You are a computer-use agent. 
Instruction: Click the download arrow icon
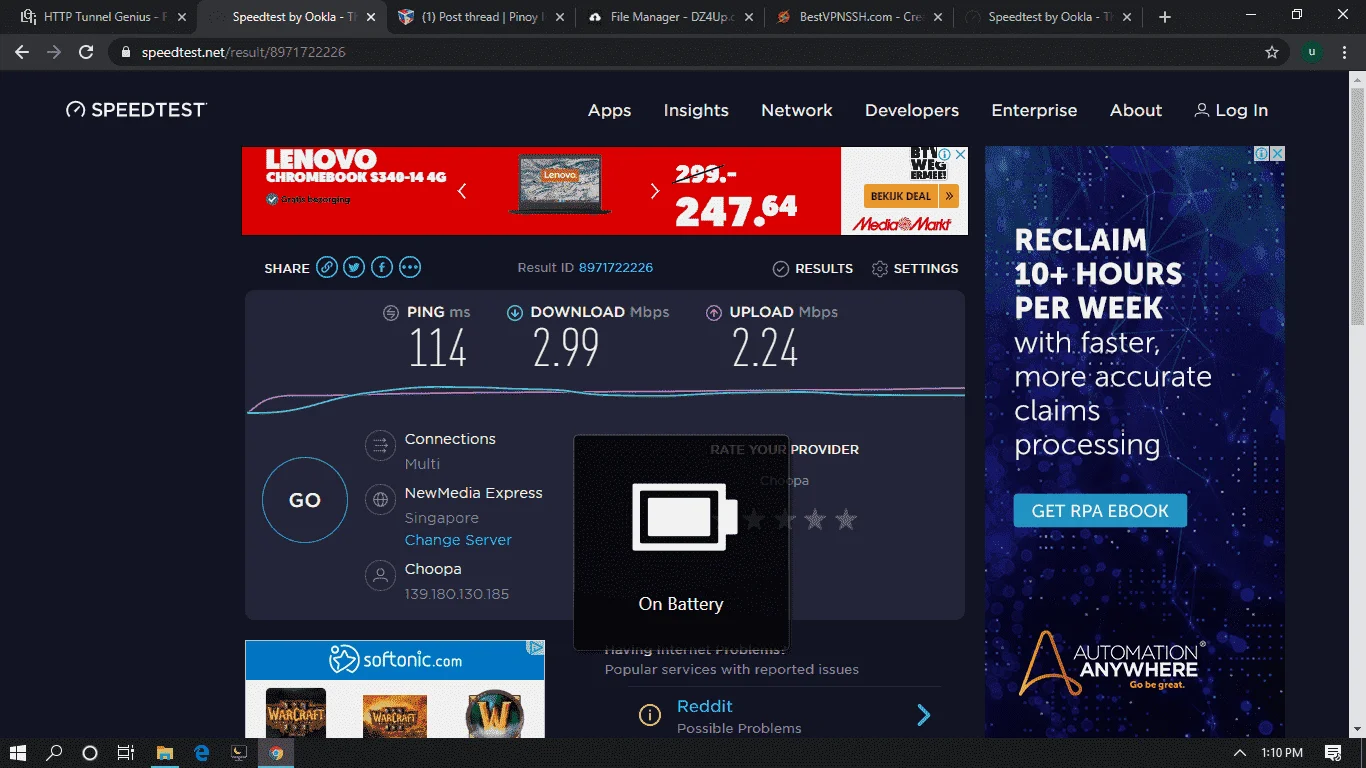pos(515,313)
